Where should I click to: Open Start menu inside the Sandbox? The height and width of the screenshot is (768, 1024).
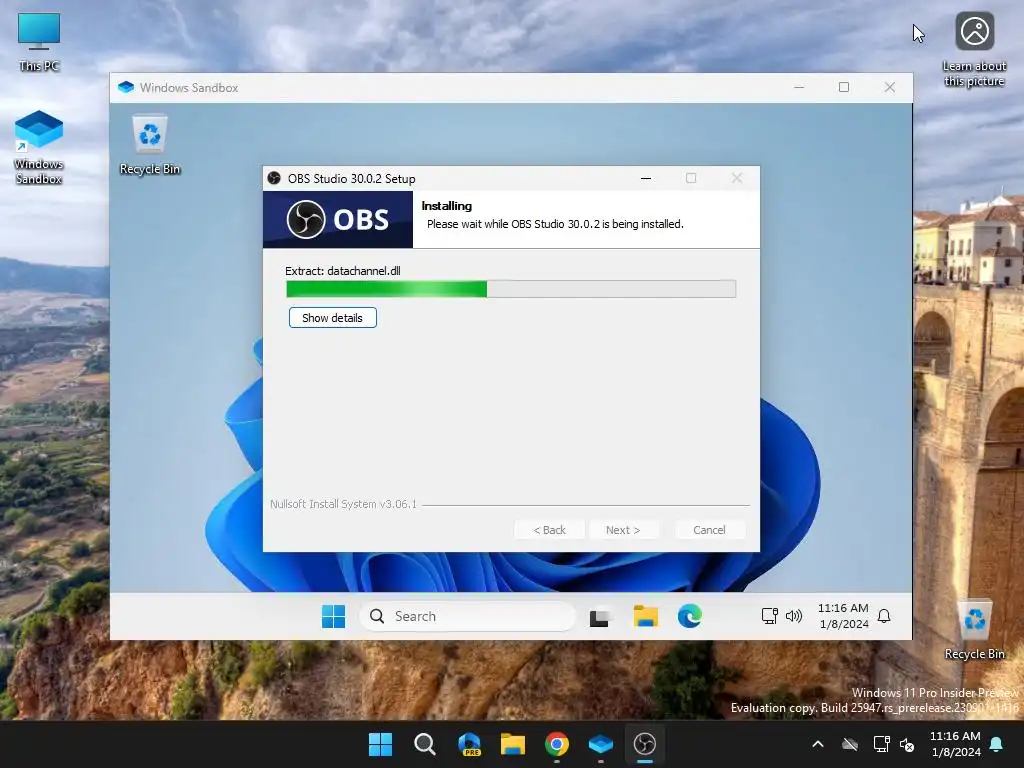pyautogui.click(x=334, y=616)
